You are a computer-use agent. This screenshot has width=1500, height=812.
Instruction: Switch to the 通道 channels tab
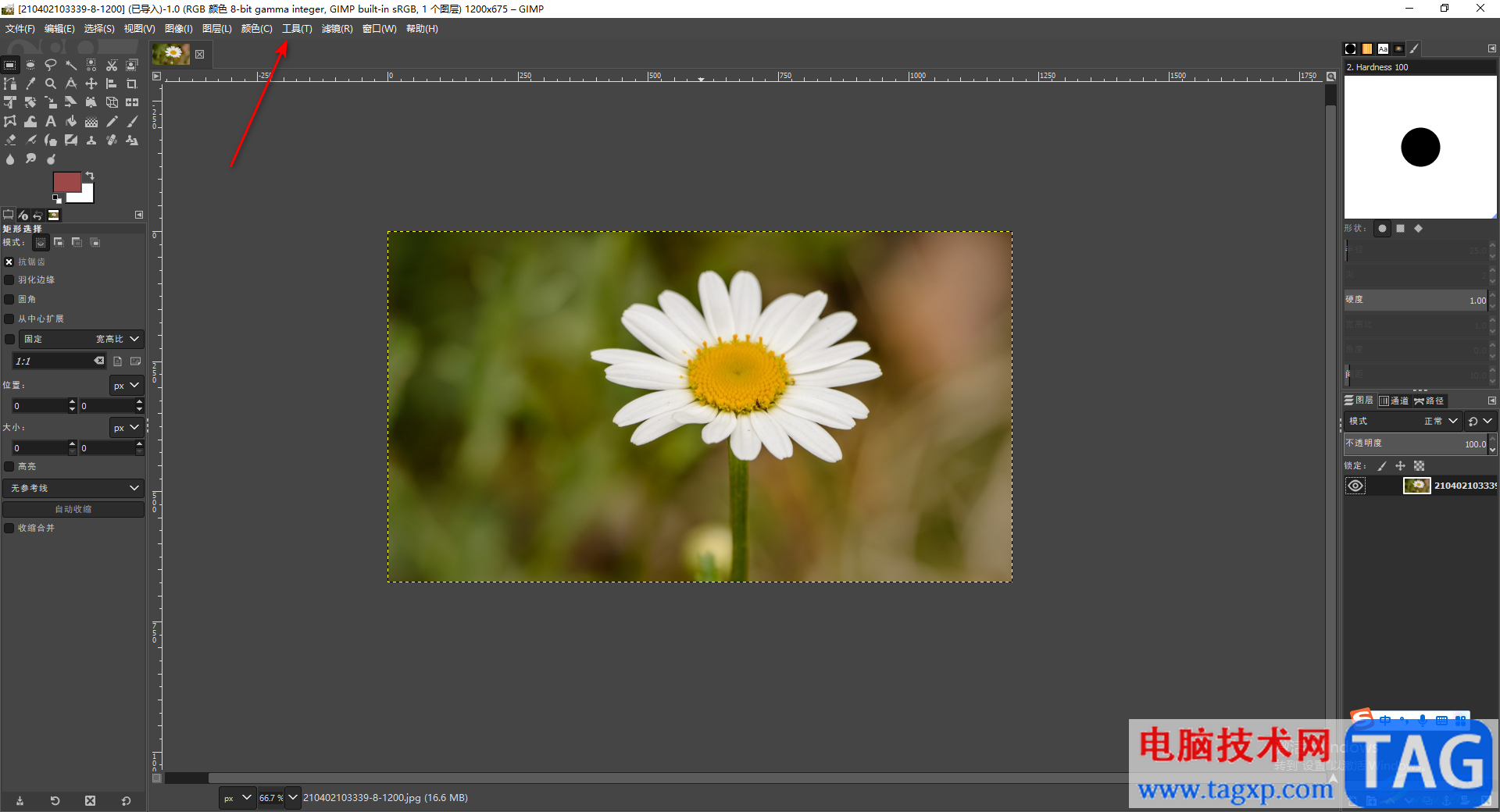(x=1394, y=401)
